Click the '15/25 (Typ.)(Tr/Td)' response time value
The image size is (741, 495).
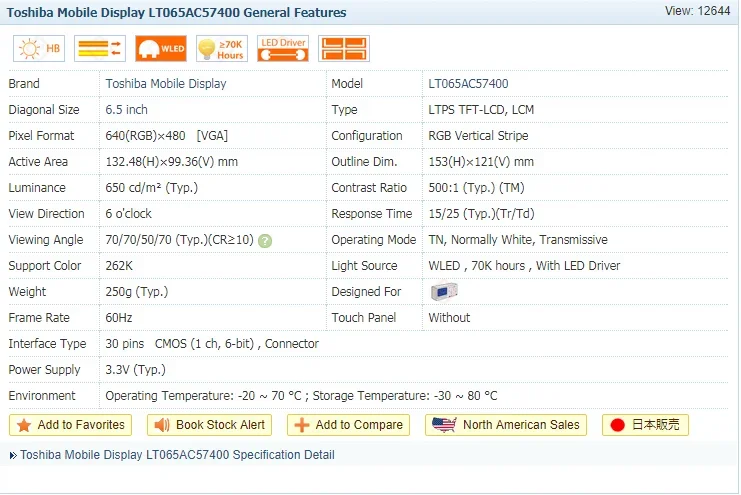click(x=482, y=214)
